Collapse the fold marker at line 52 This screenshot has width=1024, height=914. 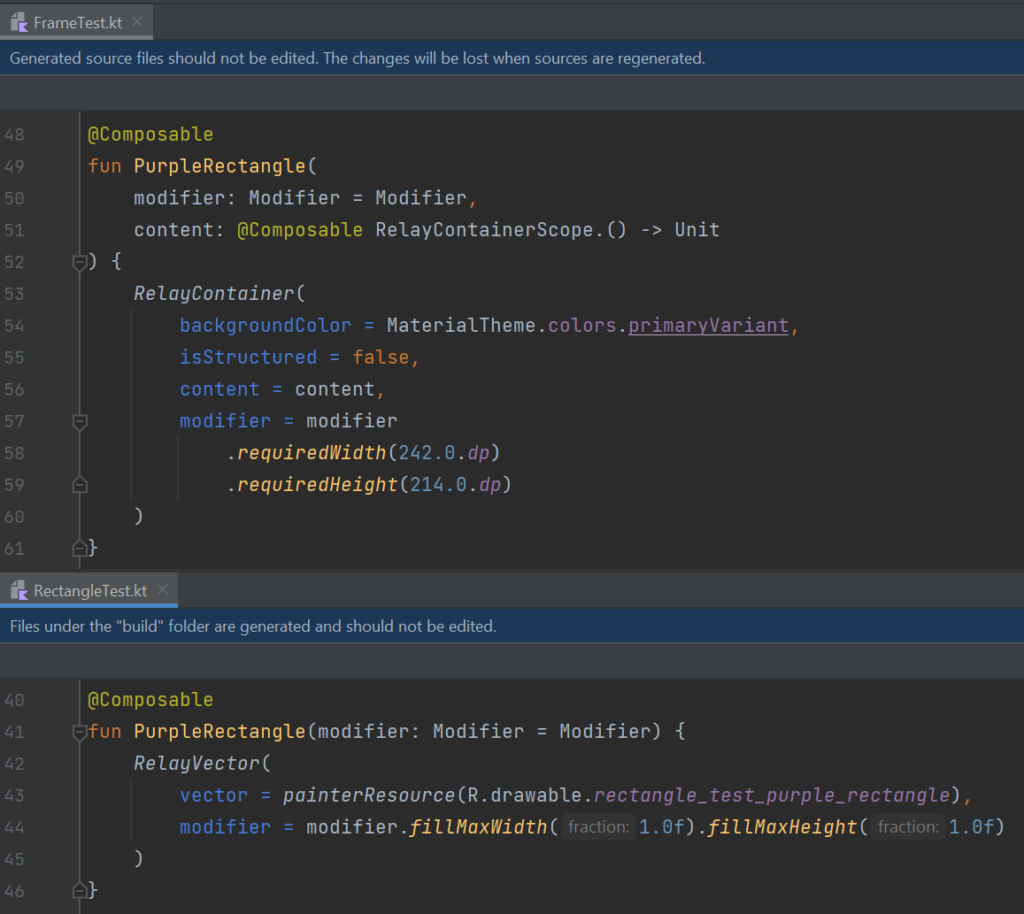80,262
